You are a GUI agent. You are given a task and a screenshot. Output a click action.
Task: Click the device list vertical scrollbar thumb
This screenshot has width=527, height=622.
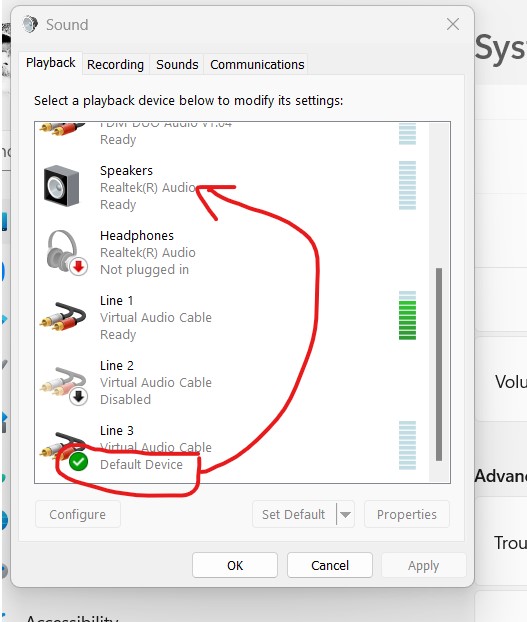pos(439,364)
